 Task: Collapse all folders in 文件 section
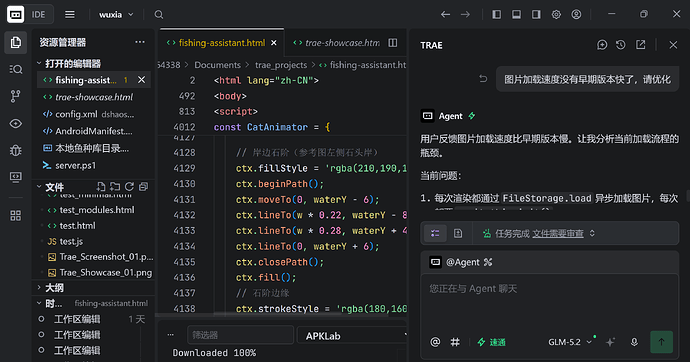143,186
